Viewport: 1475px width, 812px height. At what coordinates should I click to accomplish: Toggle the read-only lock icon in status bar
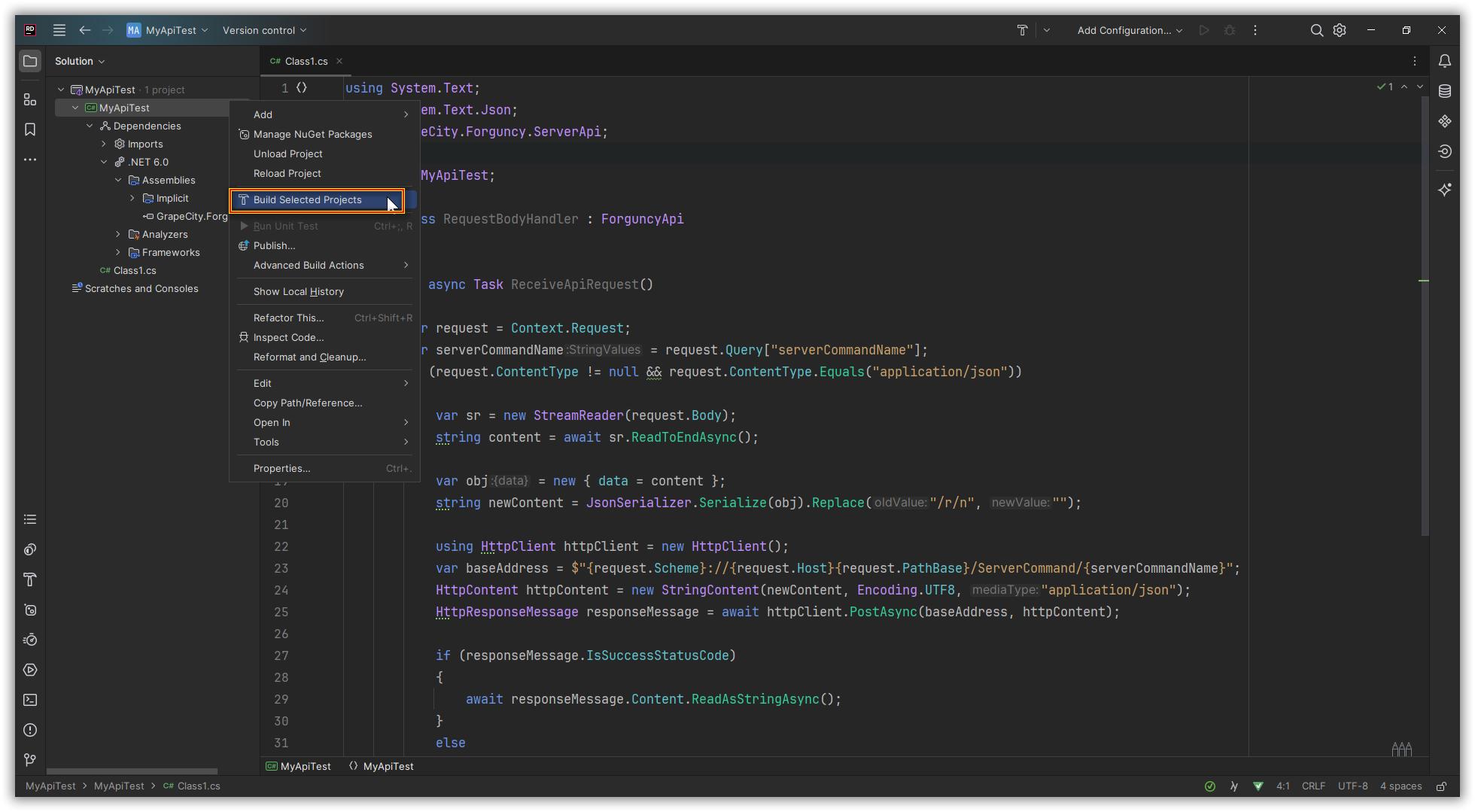point(1441,786)
